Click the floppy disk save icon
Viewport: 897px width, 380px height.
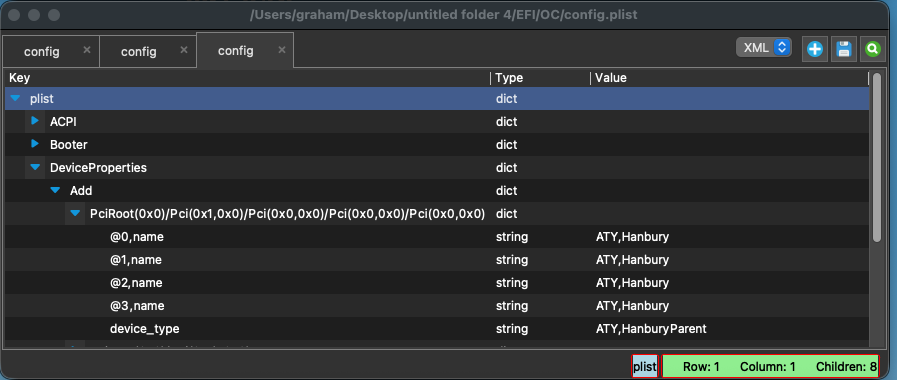point(843,49)
